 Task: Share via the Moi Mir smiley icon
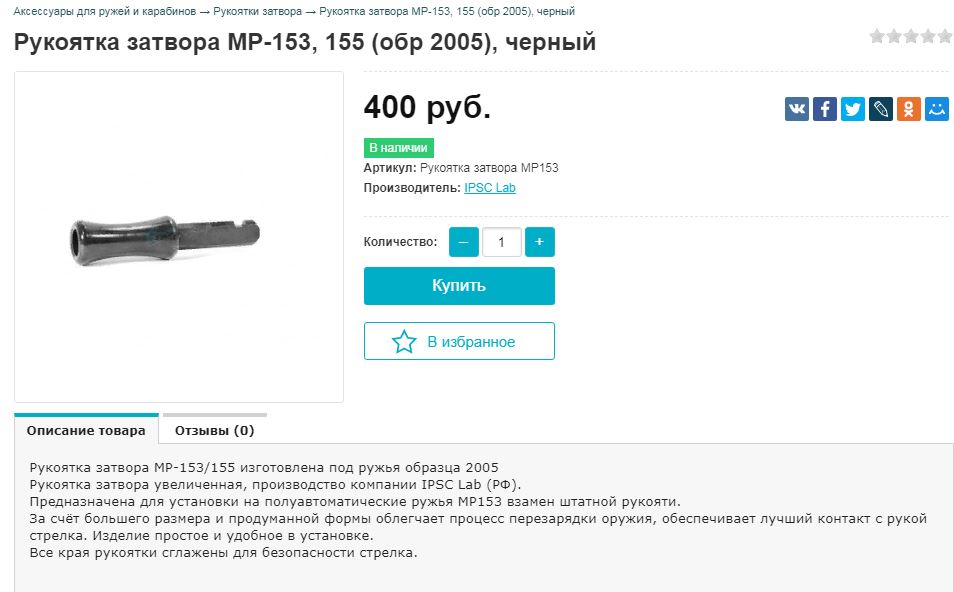click(936, 108)
